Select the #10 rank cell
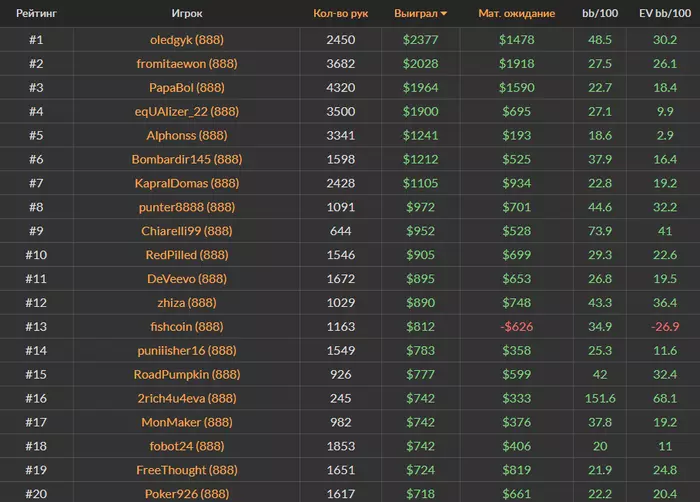This screenshot has width=700, height=502. (x=36, y=255)
